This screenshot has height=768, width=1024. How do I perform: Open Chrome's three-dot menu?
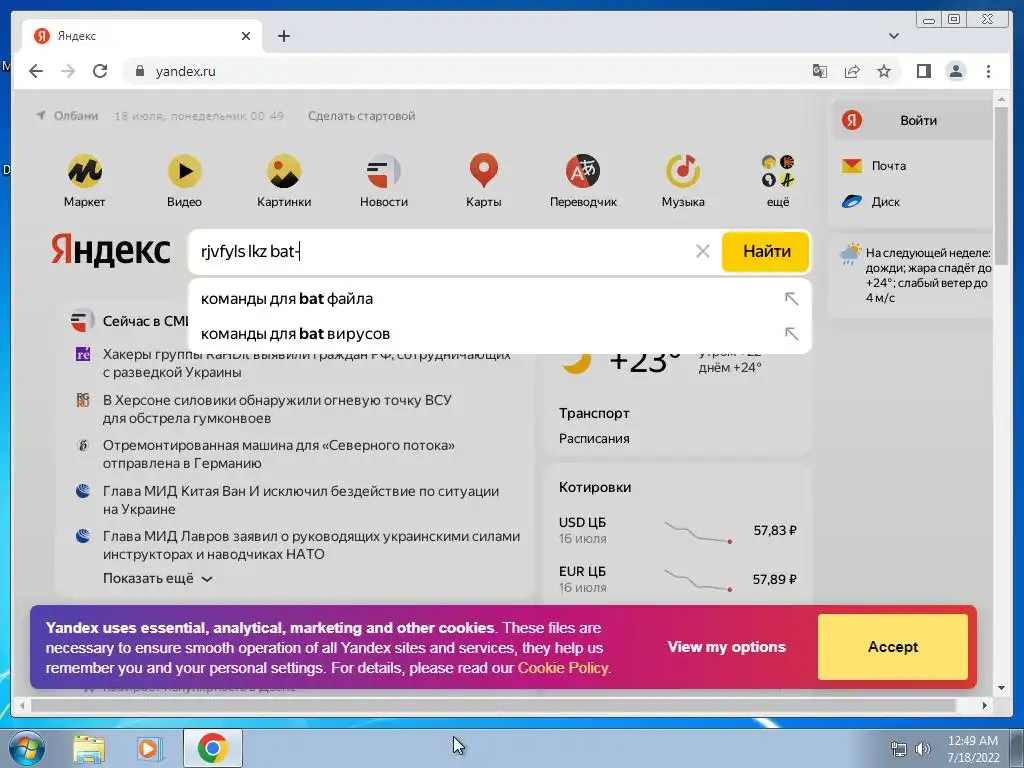[x=988, y=71]
